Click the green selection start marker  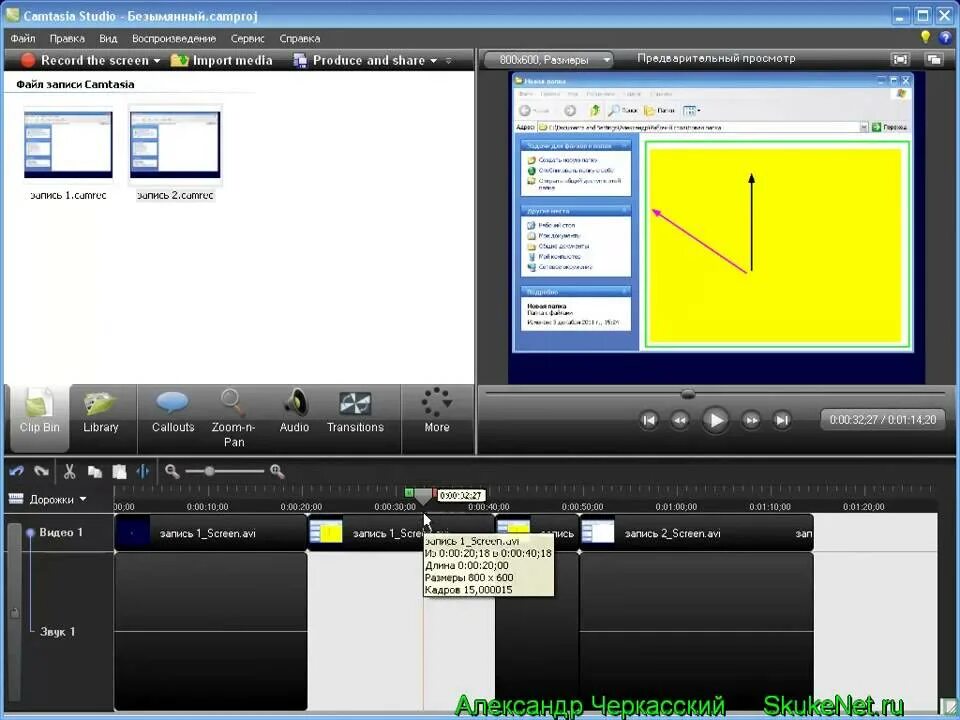(x=409, y=492)
